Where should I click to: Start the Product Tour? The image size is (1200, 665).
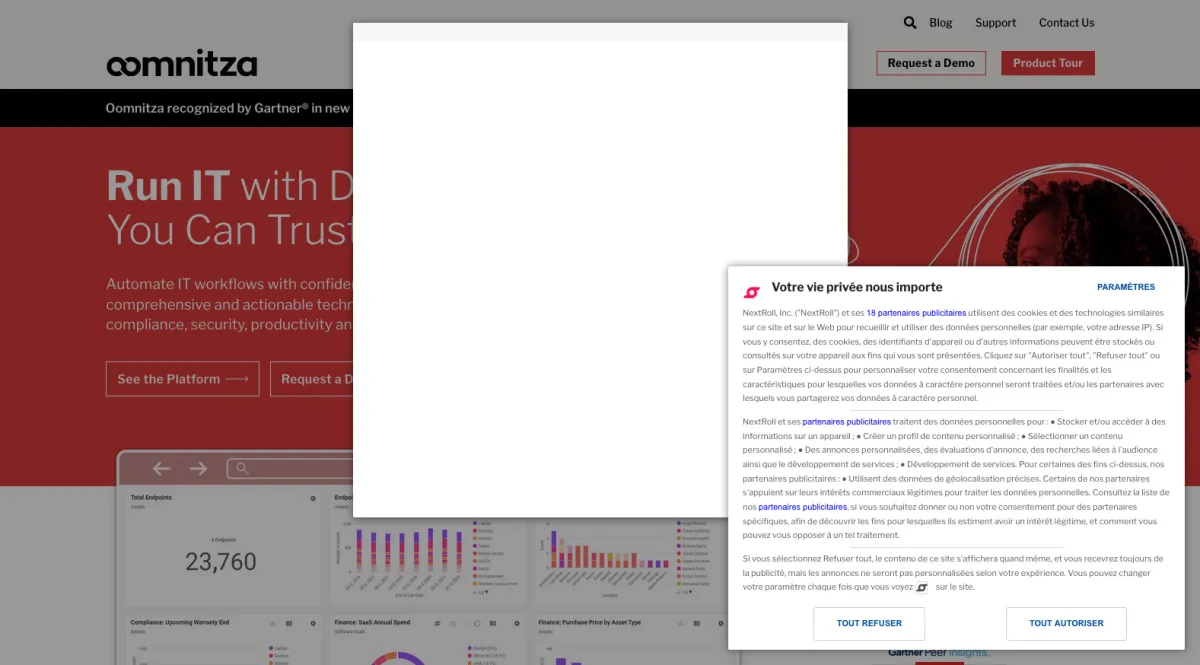coord(1048,63)
